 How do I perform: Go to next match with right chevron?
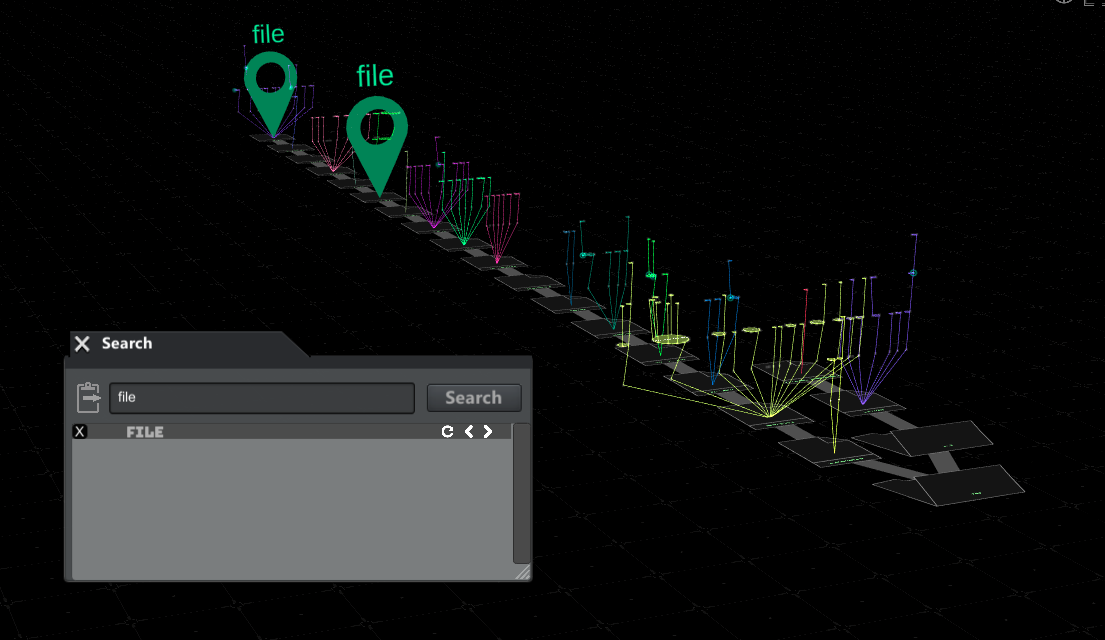point(488,432)
